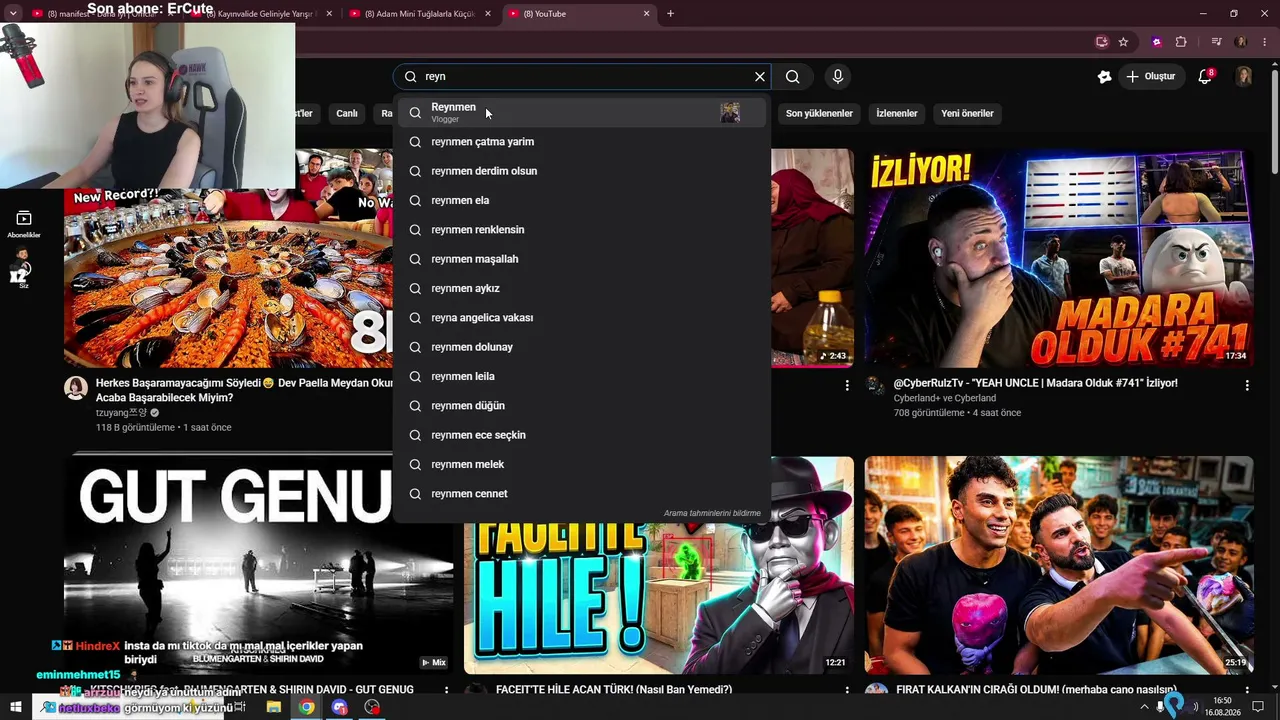Select the Reynmen Vlogger suggestion
This screenshot has width=1280, height=720.
coord(582,112)
